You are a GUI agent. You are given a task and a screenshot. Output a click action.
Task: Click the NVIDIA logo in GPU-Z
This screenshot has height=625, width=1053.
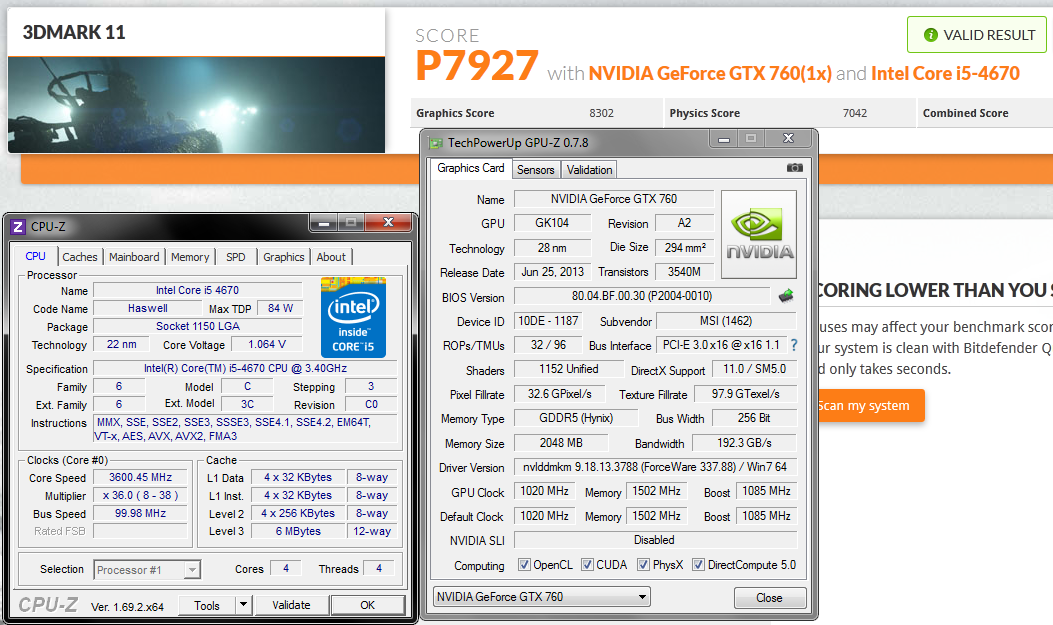[x=759, y=234]
